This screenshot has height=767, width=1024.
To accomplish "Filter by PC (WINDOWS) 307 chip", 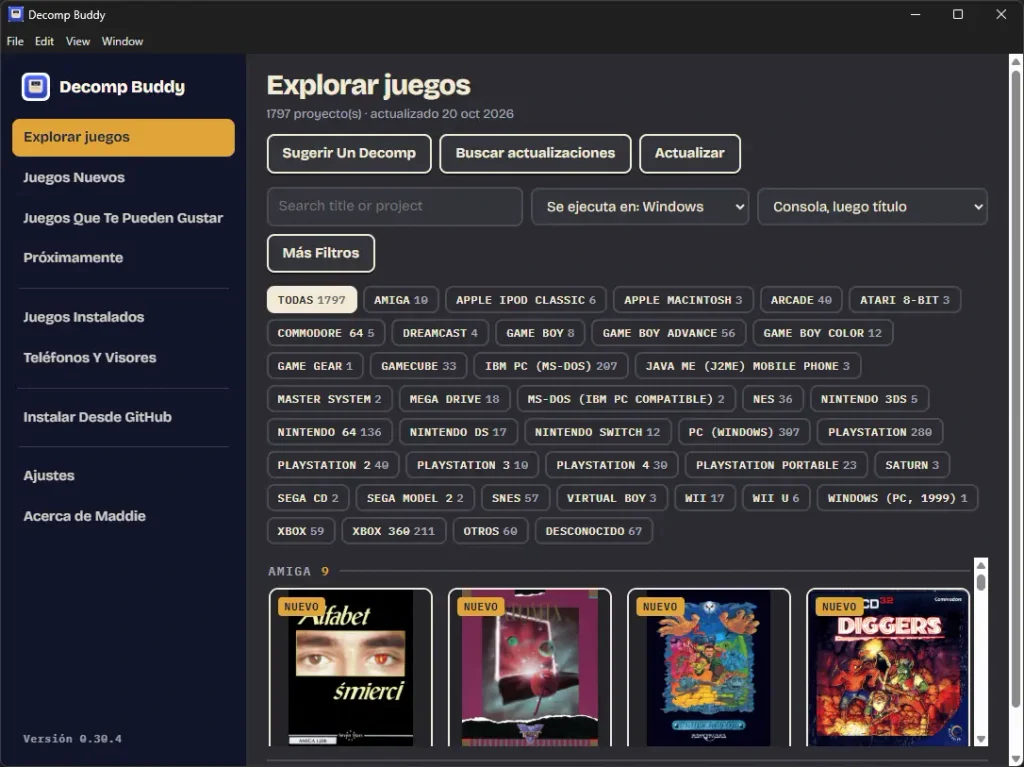I will (x=744, y=432).
